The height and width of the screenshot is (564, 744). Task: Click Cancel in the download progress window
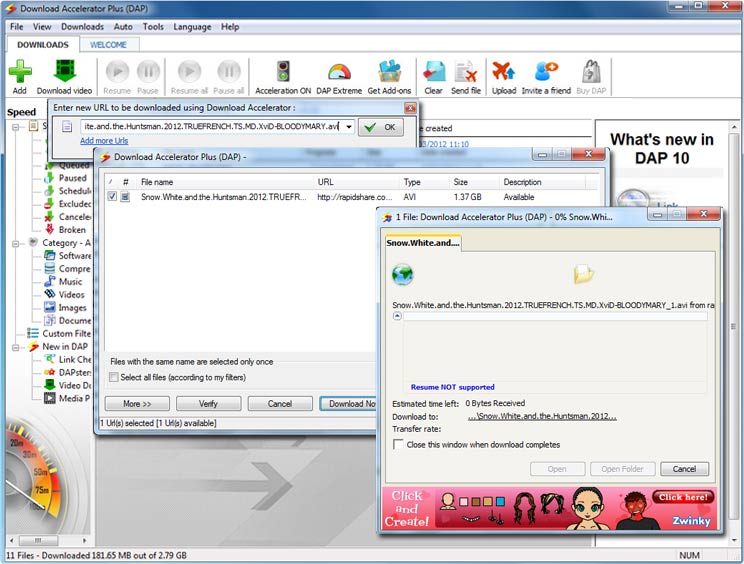[x=684, y=469]
